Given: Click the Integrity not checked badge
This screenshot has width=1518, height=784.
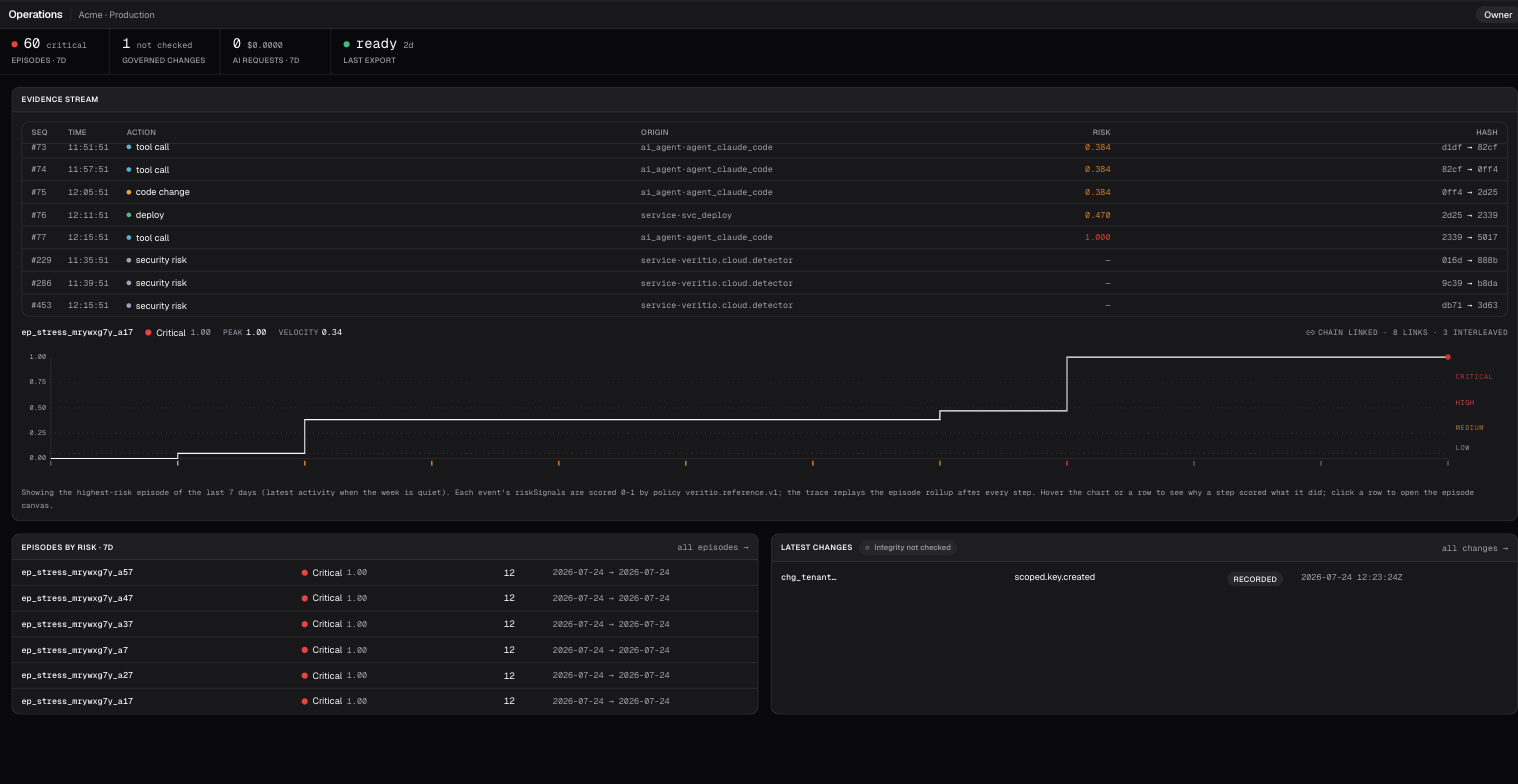Looking at the screenshot, I should coord(908,547).
